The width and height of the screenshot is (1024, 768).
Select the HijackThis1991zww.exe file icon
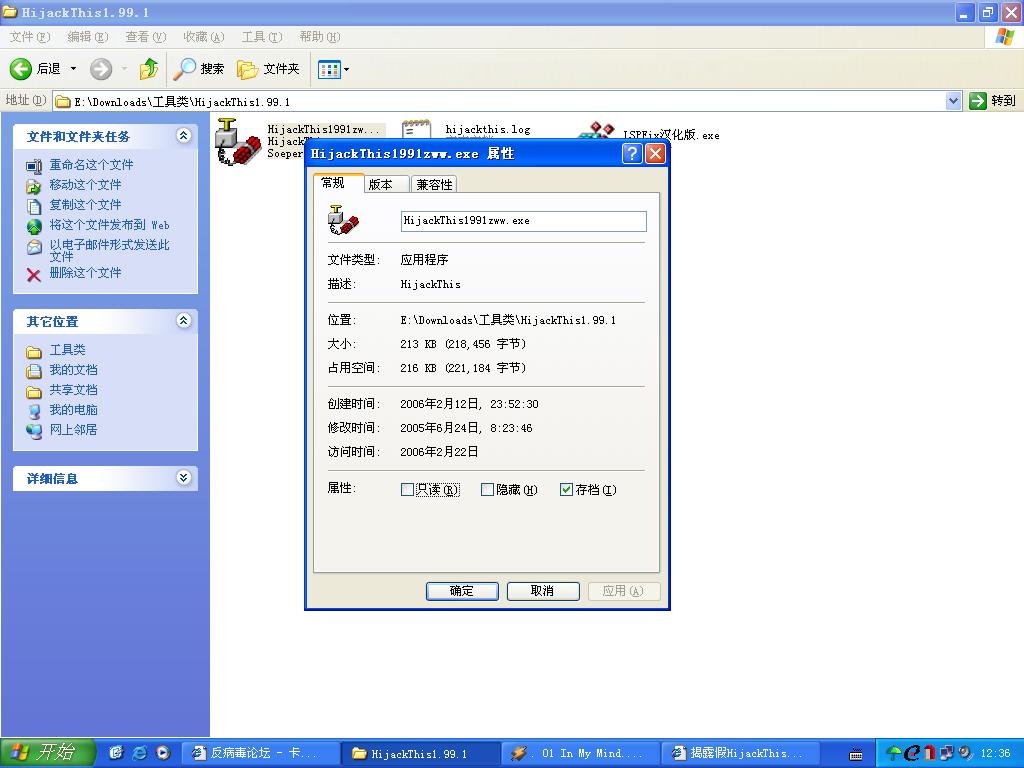[238, 142]
